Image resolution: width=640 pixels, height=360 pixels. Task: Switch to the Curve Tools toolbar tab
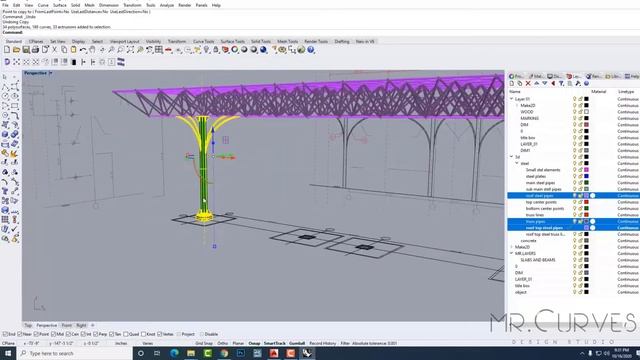click(x=203, y=42)
